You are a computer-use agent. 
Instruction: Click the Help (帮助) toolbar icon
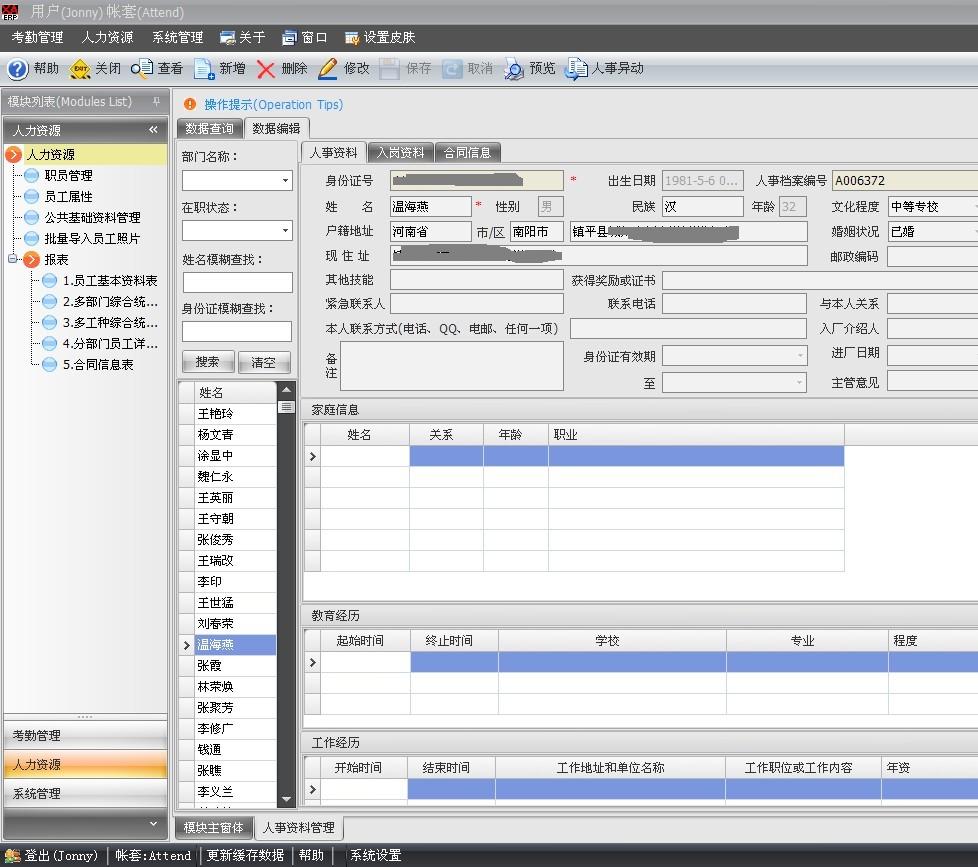(18, 69)
